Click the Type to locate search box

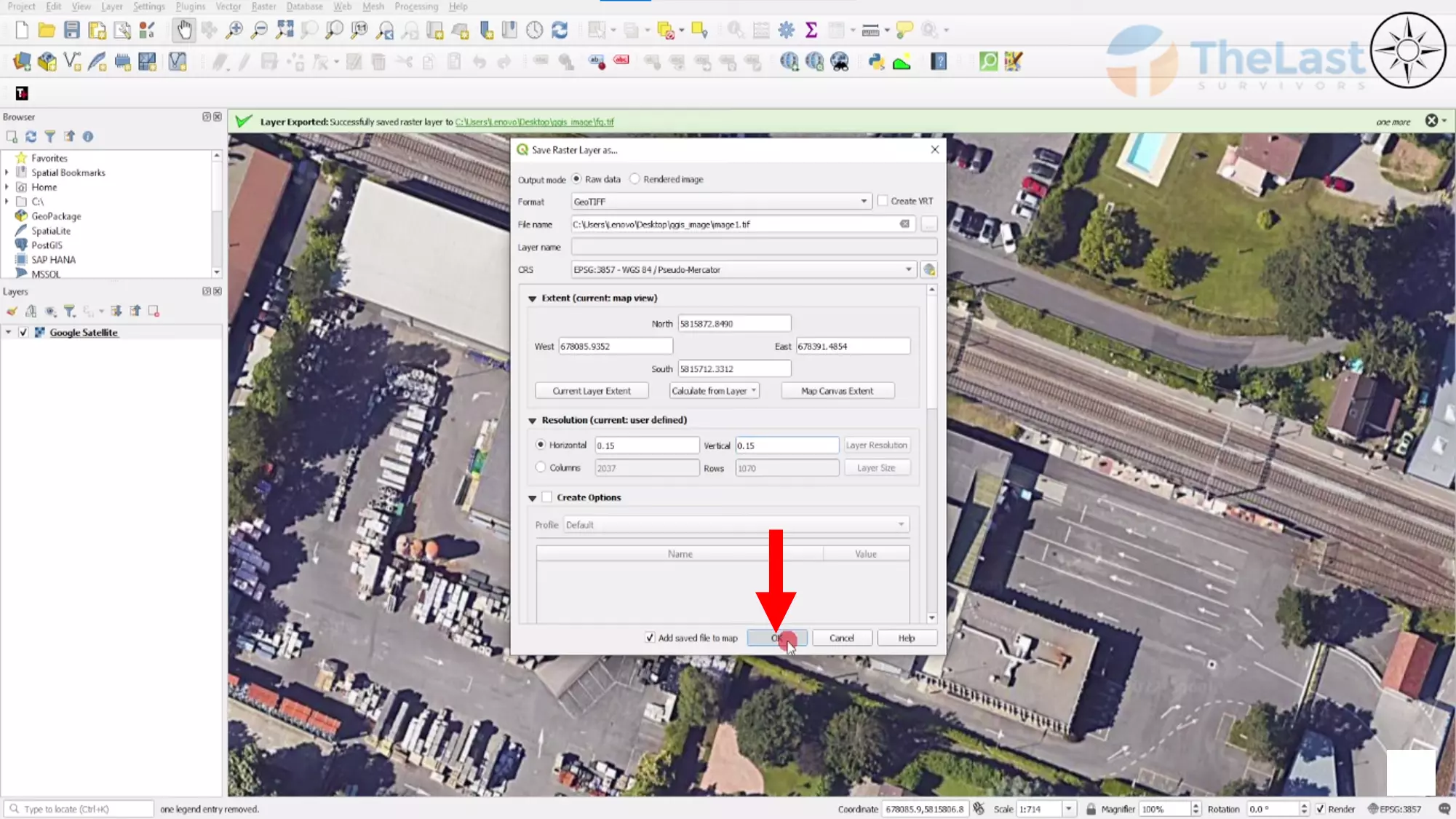pos(79,809)
